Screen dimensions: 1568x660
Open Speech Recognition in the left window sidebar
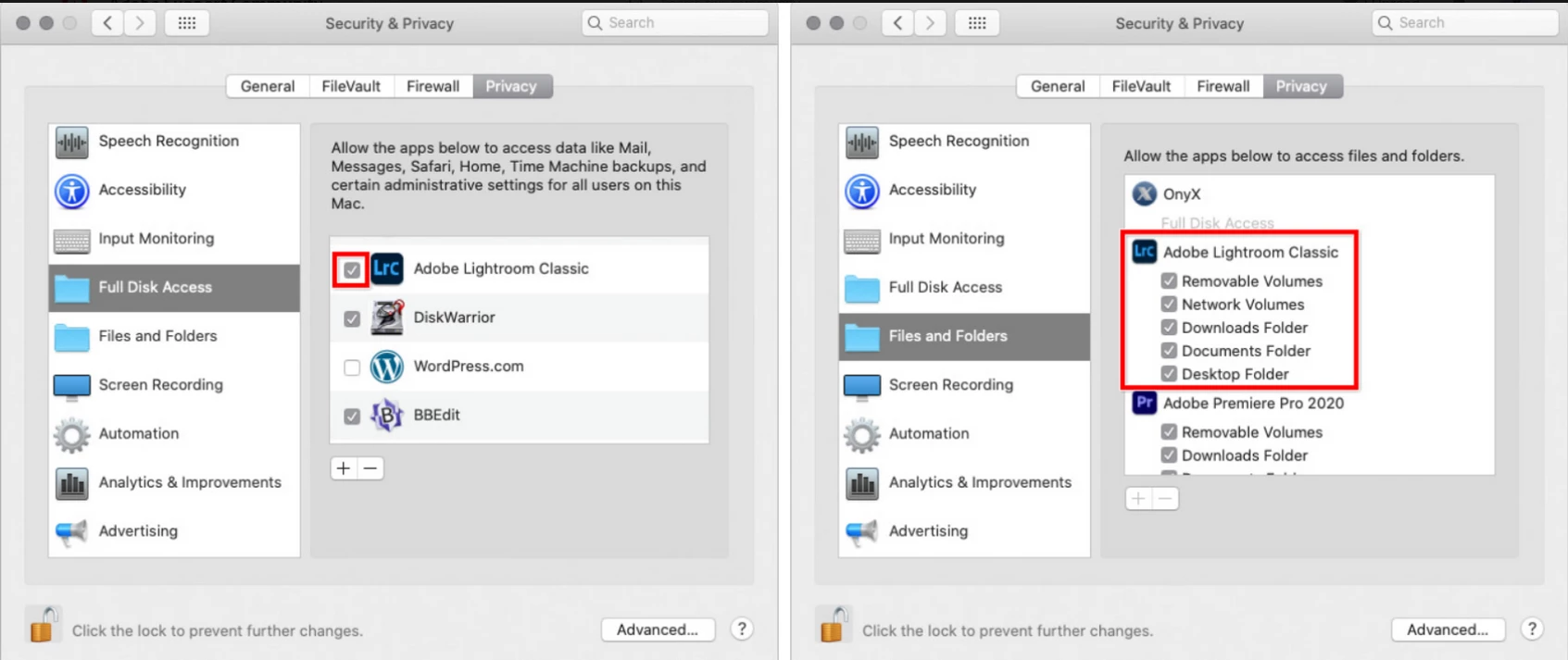click(x=174, y=142)
